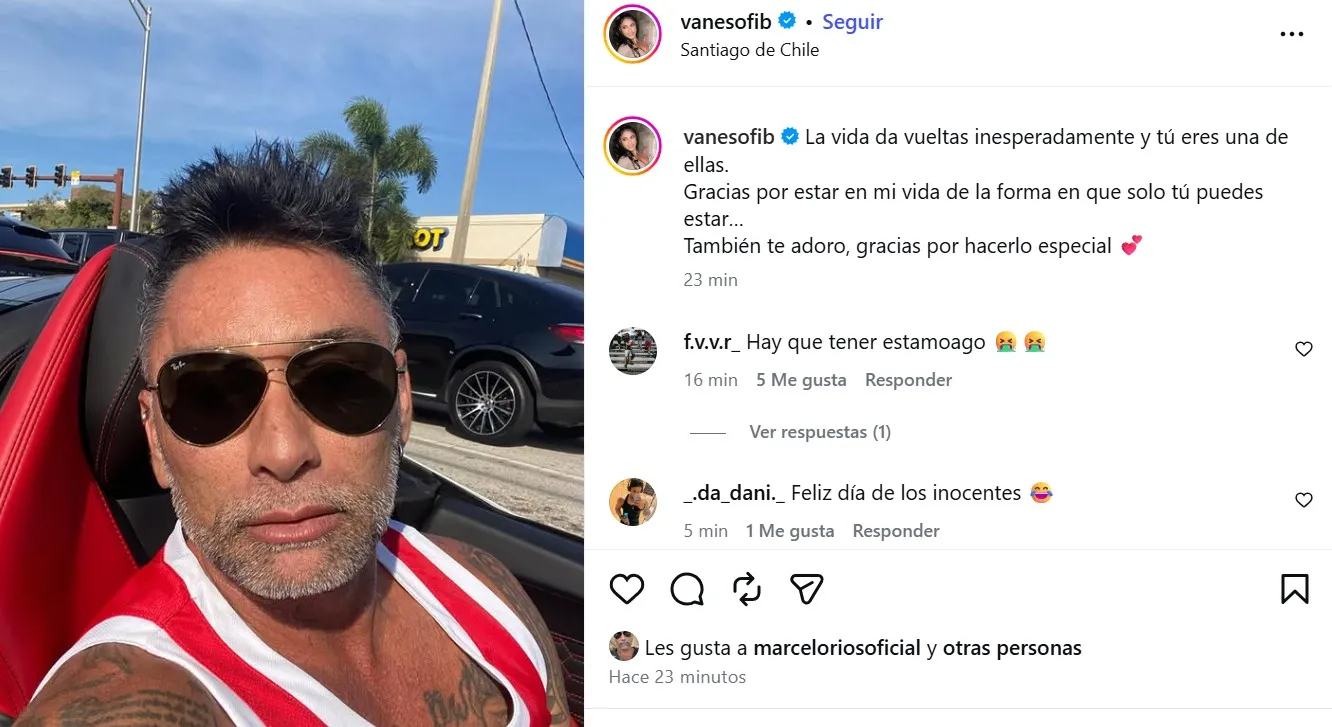Open _.da_dani._ profile avatar

coord(633,502)
